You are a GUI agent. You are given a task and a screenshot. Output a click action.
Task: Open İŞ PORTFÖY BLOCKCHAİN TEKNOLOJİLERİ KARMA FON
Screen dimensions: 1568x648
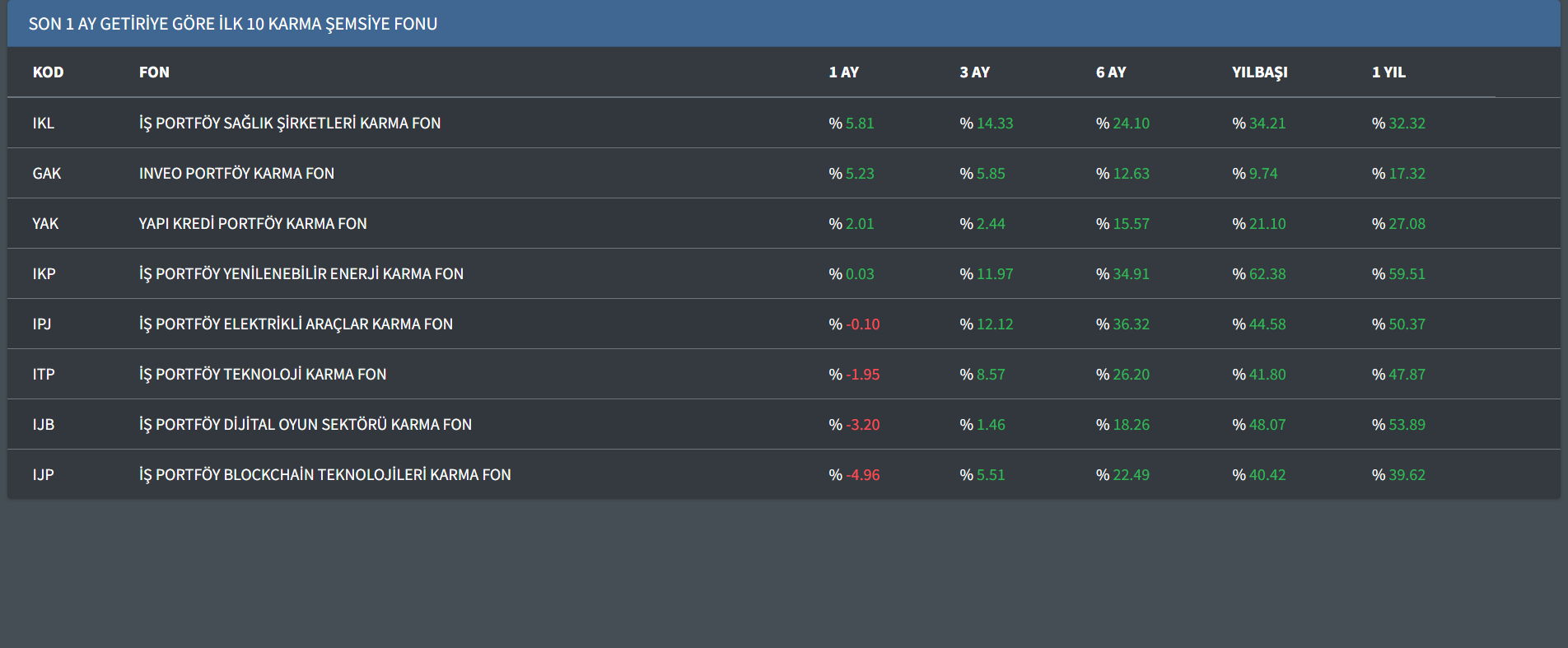[325, 475]
